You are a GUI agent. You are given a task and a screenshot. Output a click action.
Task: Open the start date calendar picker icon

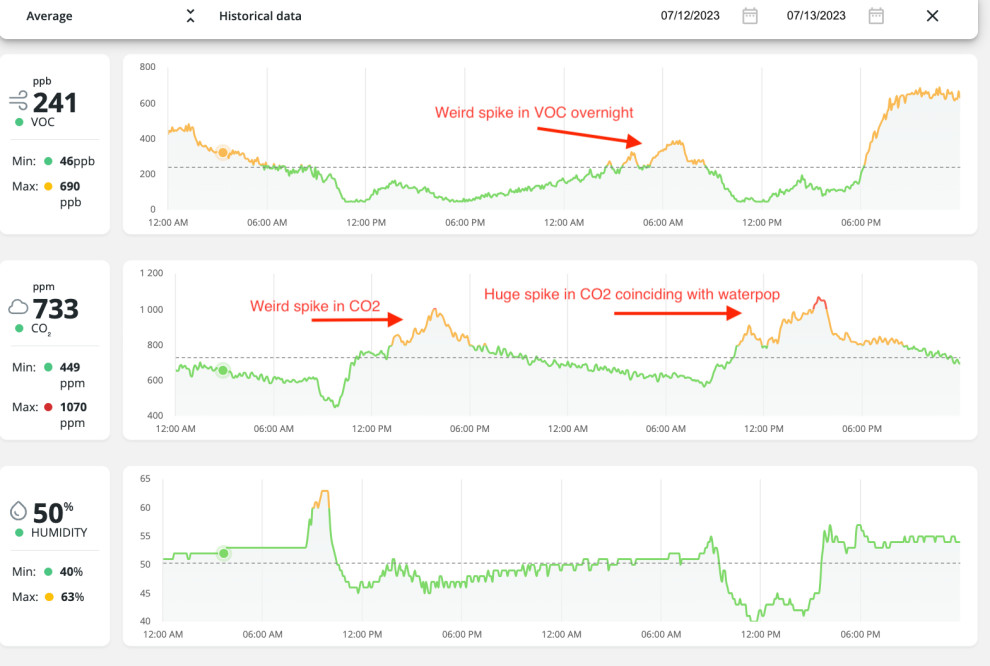750,16
